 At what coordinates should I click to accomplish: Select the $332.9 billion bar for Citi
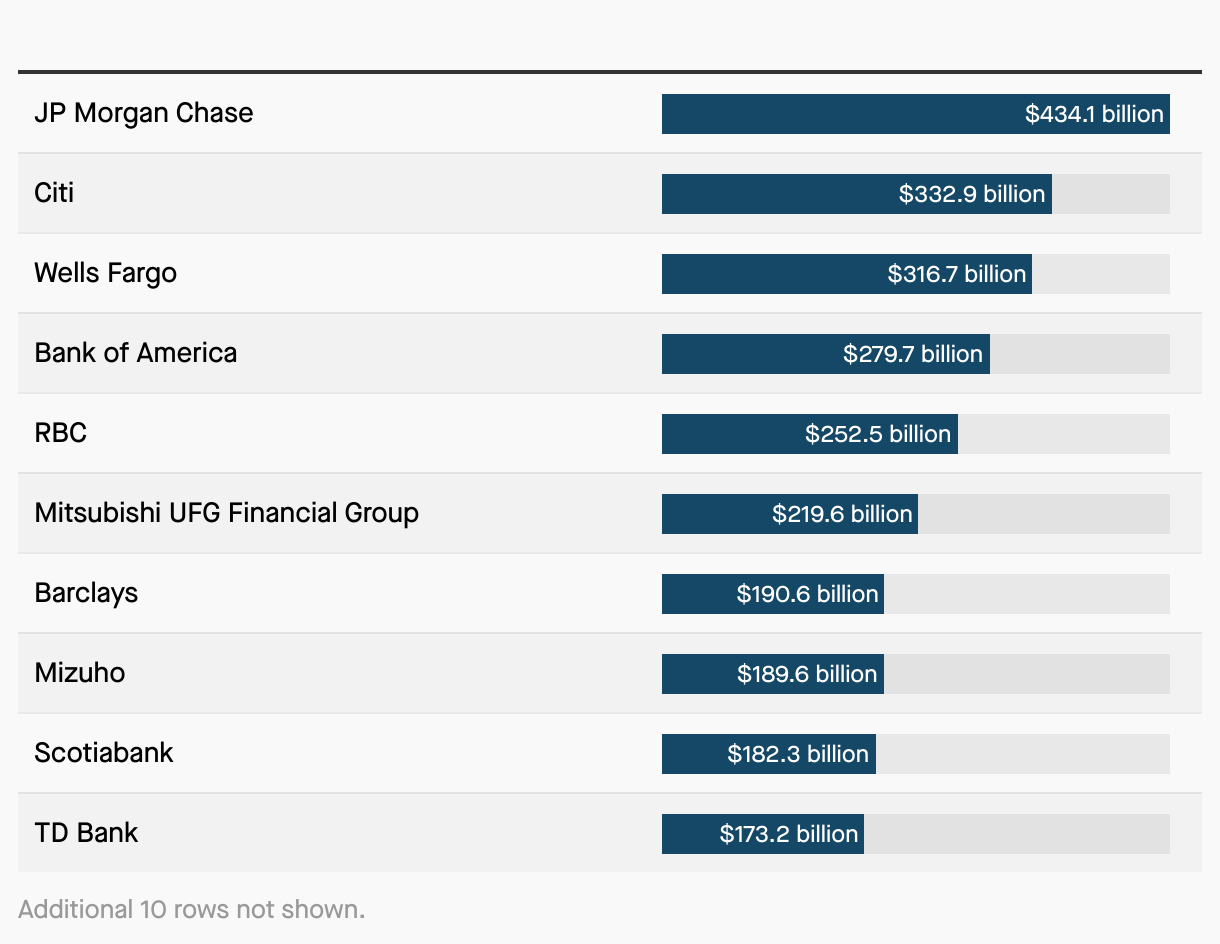[x=857, y=194]
